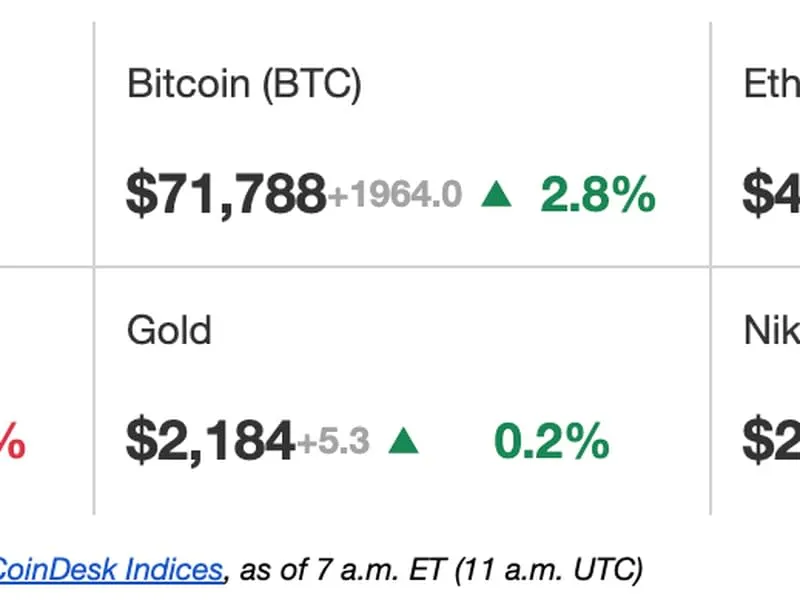Click the empty top-left table cell
The height and width of the screenshot is (600, 800).
pyautogui.click(x=45, y=140)
